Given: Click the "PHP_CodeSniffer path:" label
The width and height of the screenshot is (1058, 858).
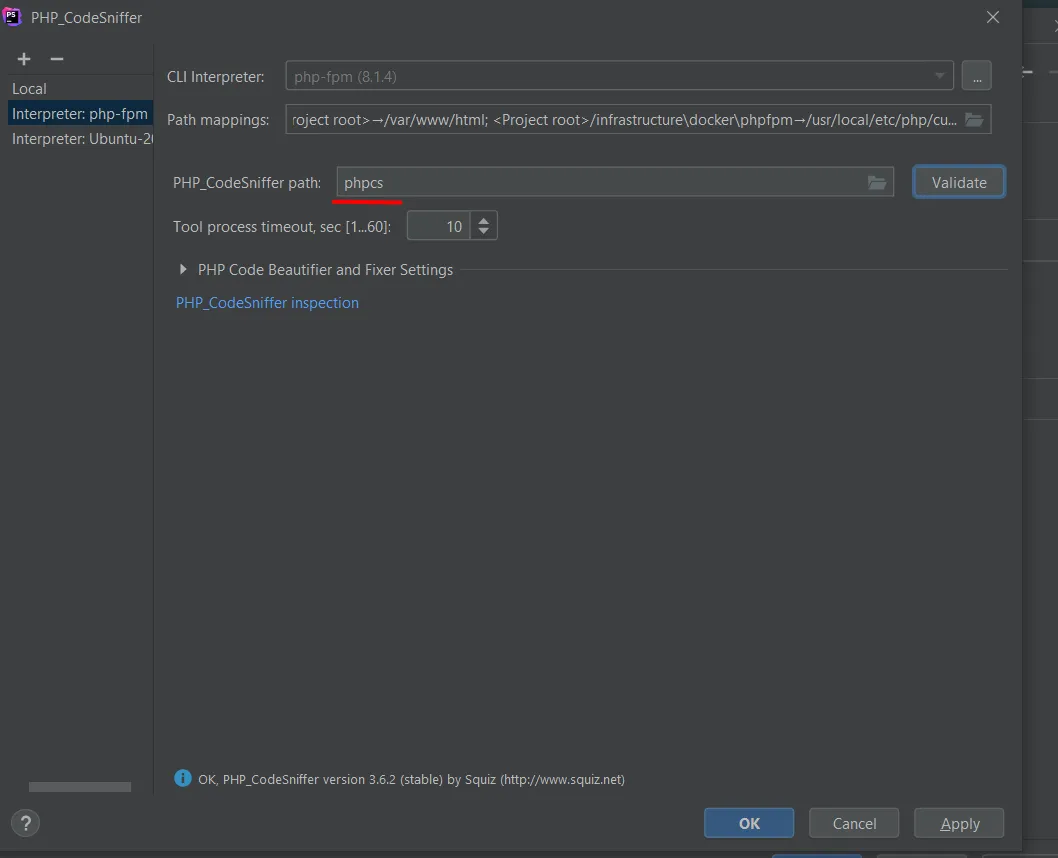Looking at the screenshot, I should click(x=247, y=183).
